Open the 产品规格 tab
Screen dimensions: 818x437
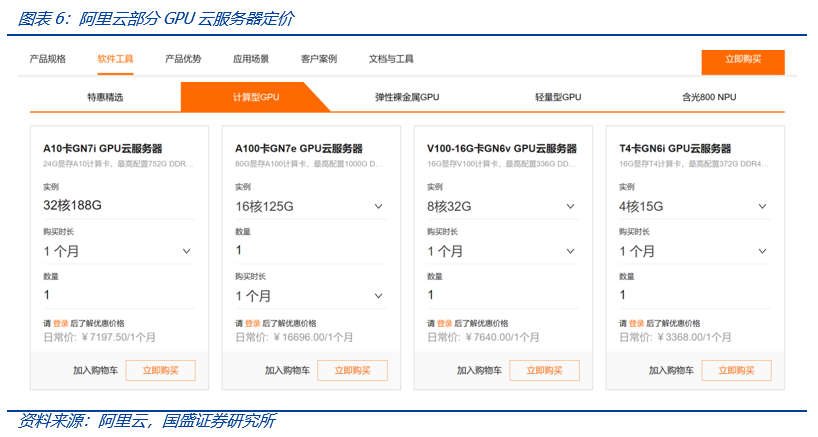(47, 59)
